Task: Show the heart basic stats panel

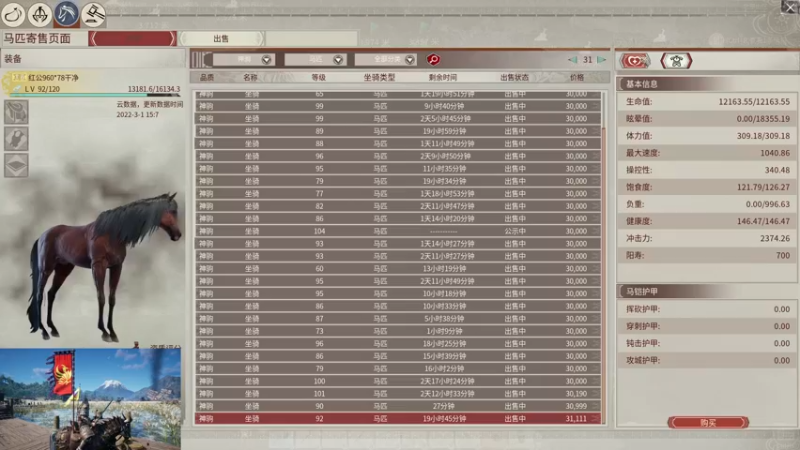Action: (x=635, y=61)
